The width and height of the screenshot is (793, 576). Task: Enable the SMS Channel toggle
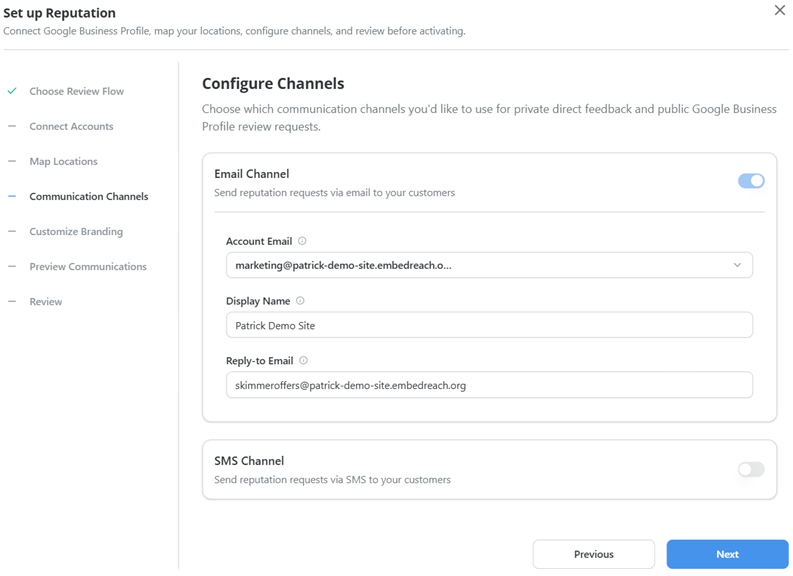(x=751, y=469)
